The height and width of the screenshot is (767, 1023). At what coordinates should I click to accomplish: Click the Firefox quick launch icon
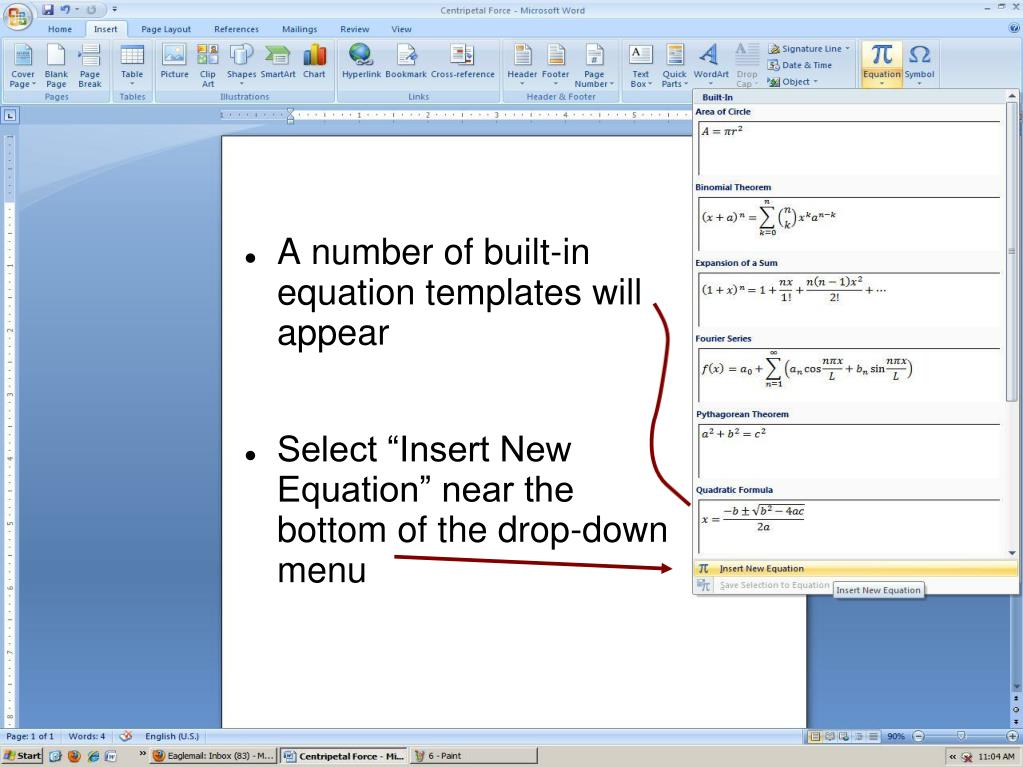pyautogui.click(x=74, y=756)
